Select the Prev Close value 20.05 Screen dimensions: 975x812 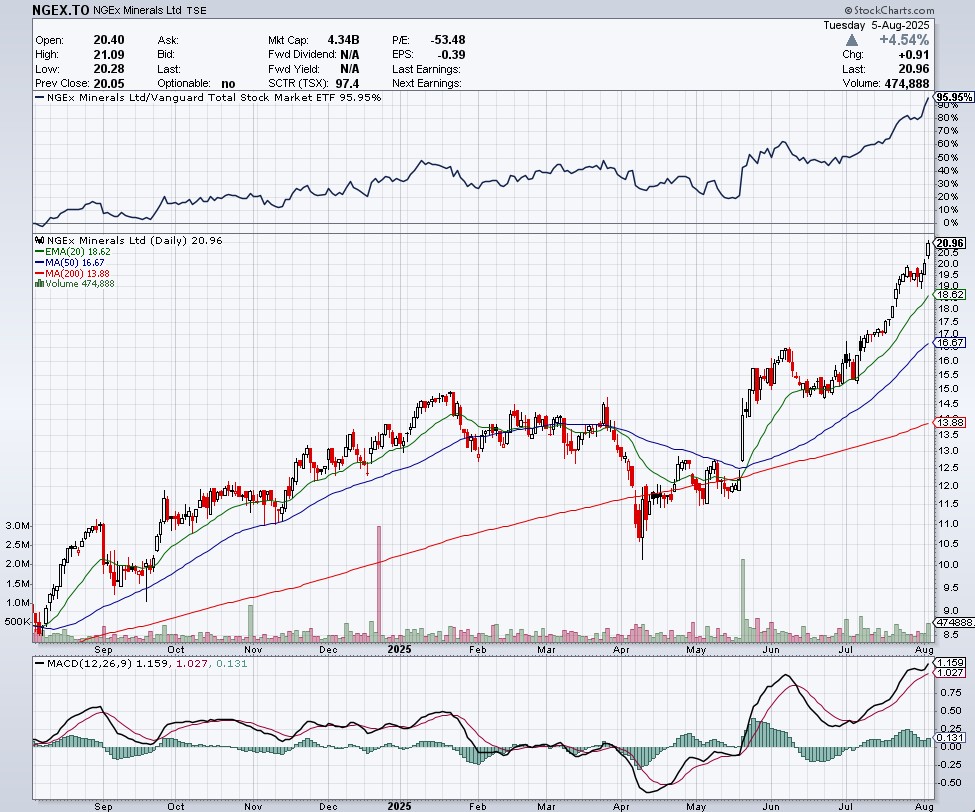tap(109, 83)
